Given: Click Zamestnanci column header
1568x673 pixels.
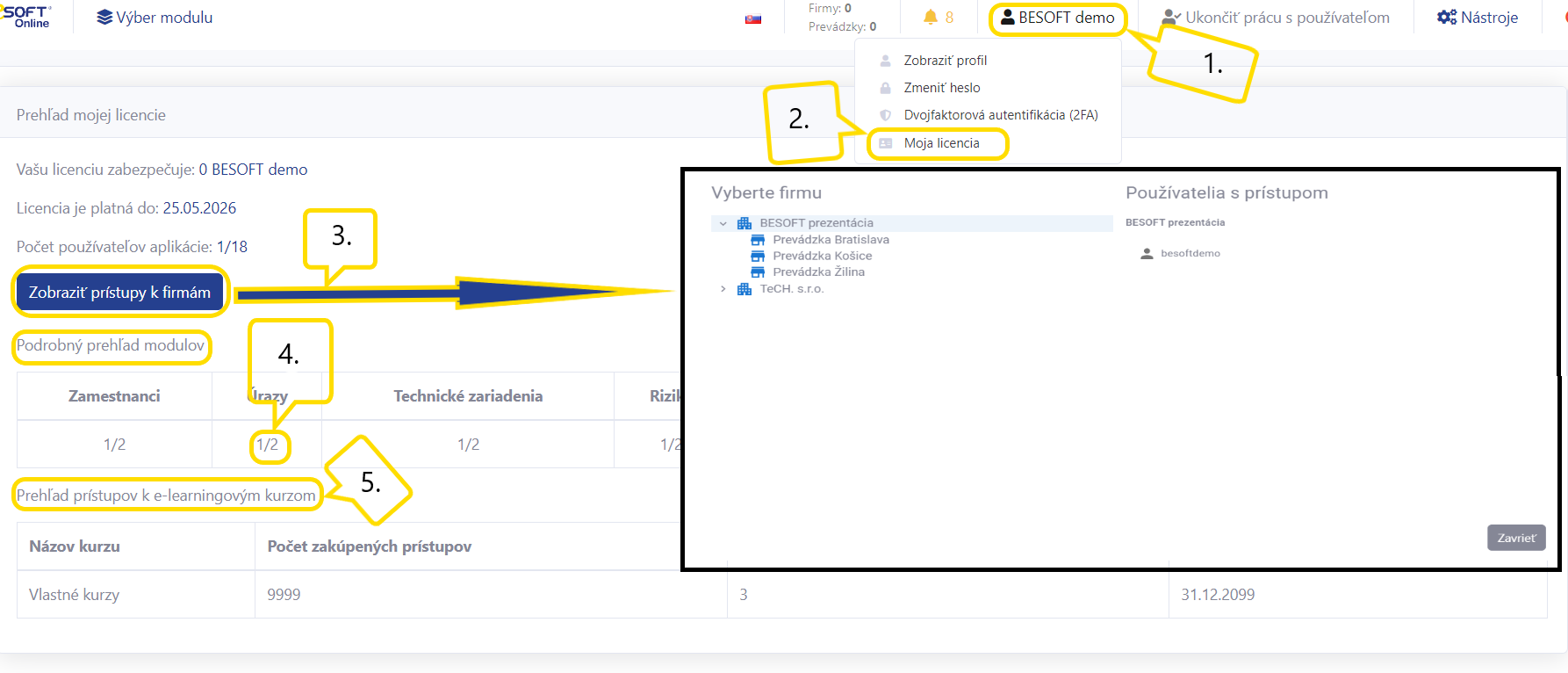Looking at the screenshot, I should point(114,396).
